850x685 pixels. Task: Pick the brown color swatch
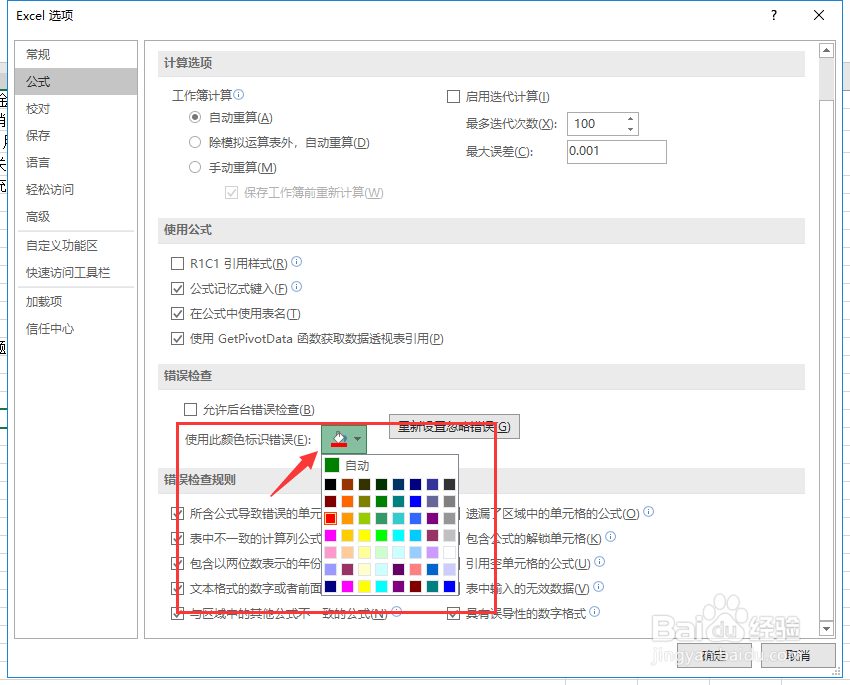347,484
